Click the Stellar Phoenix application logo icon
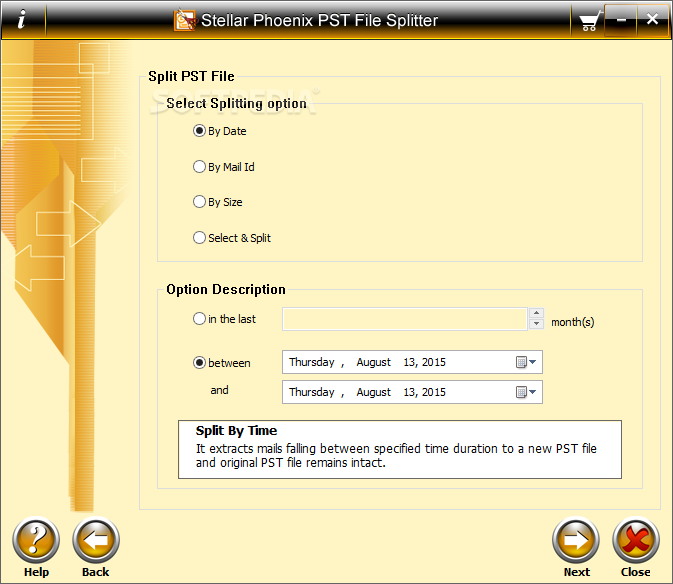This screenshot has width=673, height=584. [185, 20]
